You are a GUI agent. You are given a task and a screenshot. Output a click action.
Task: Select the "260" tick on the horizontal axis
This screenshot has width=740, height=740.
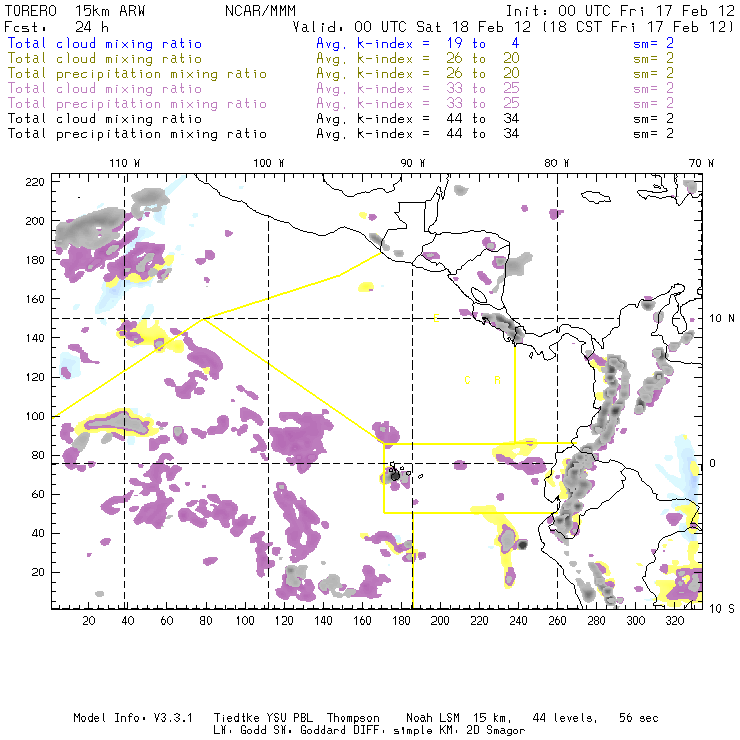pos(557,621)
